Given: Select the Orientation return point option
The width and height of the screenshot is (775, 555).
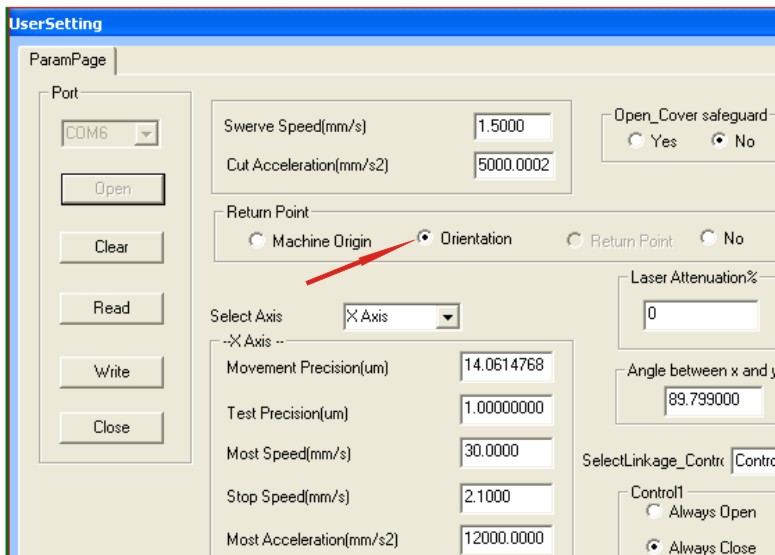Looking at the screenshot, I should 425,239.
